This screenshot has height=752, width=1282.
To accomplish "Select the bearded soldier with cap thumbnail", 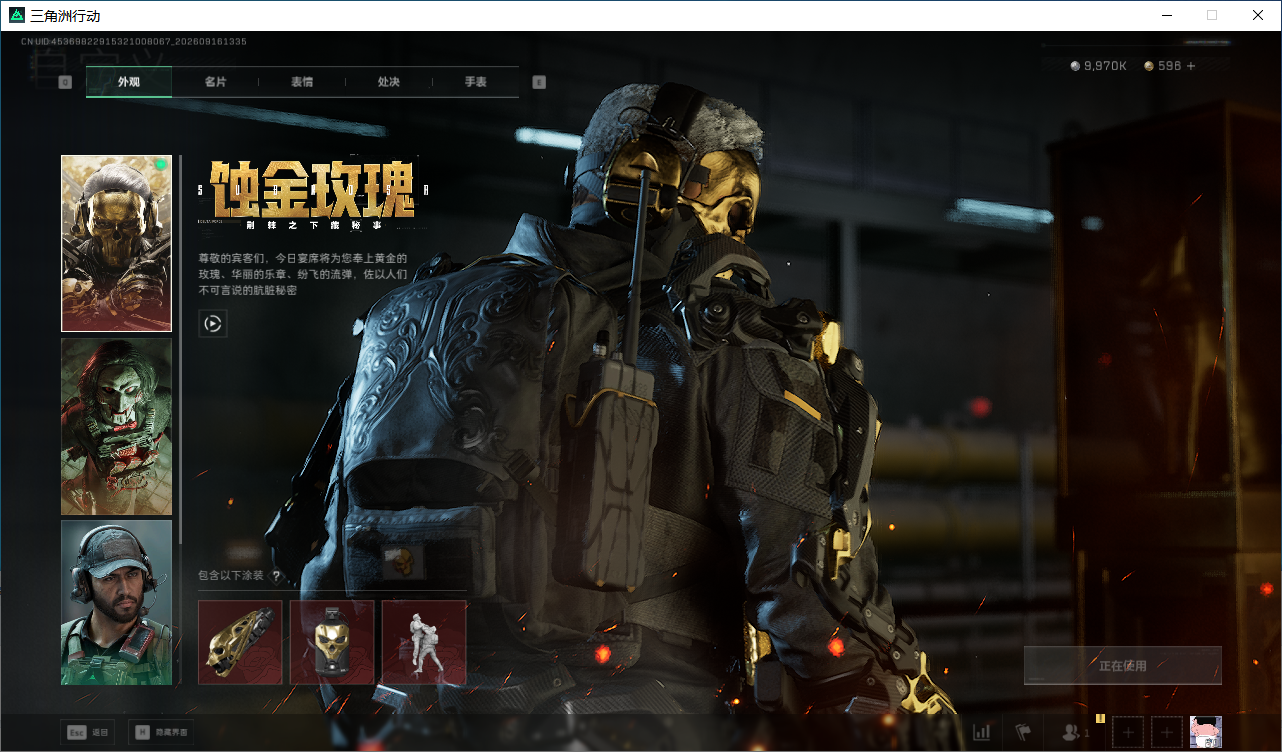I will pyautogui.click(x=116, y=602).
